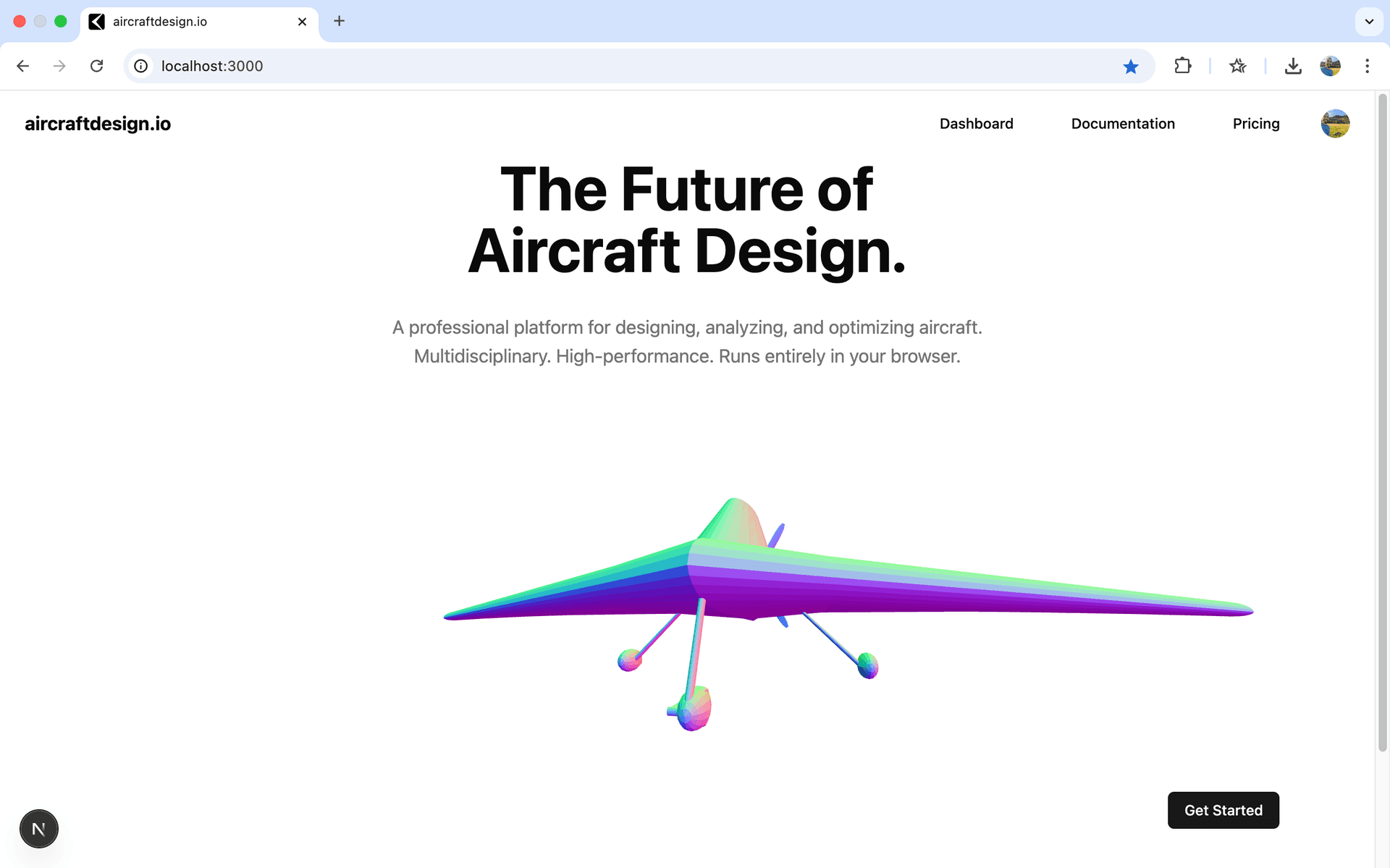Toggle the bookmark star for this page

point(1131,66)
